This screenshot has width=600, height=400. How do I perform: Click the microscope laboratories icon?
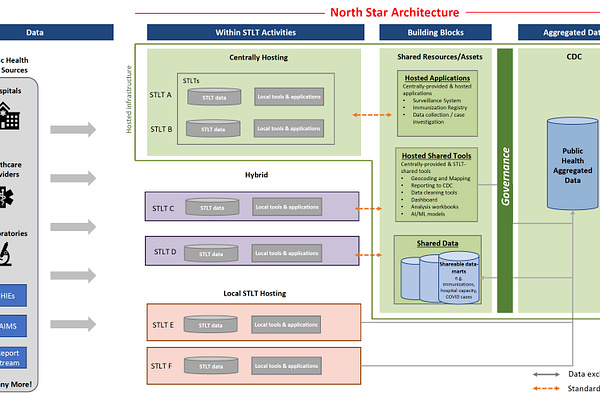coord(5,254)
